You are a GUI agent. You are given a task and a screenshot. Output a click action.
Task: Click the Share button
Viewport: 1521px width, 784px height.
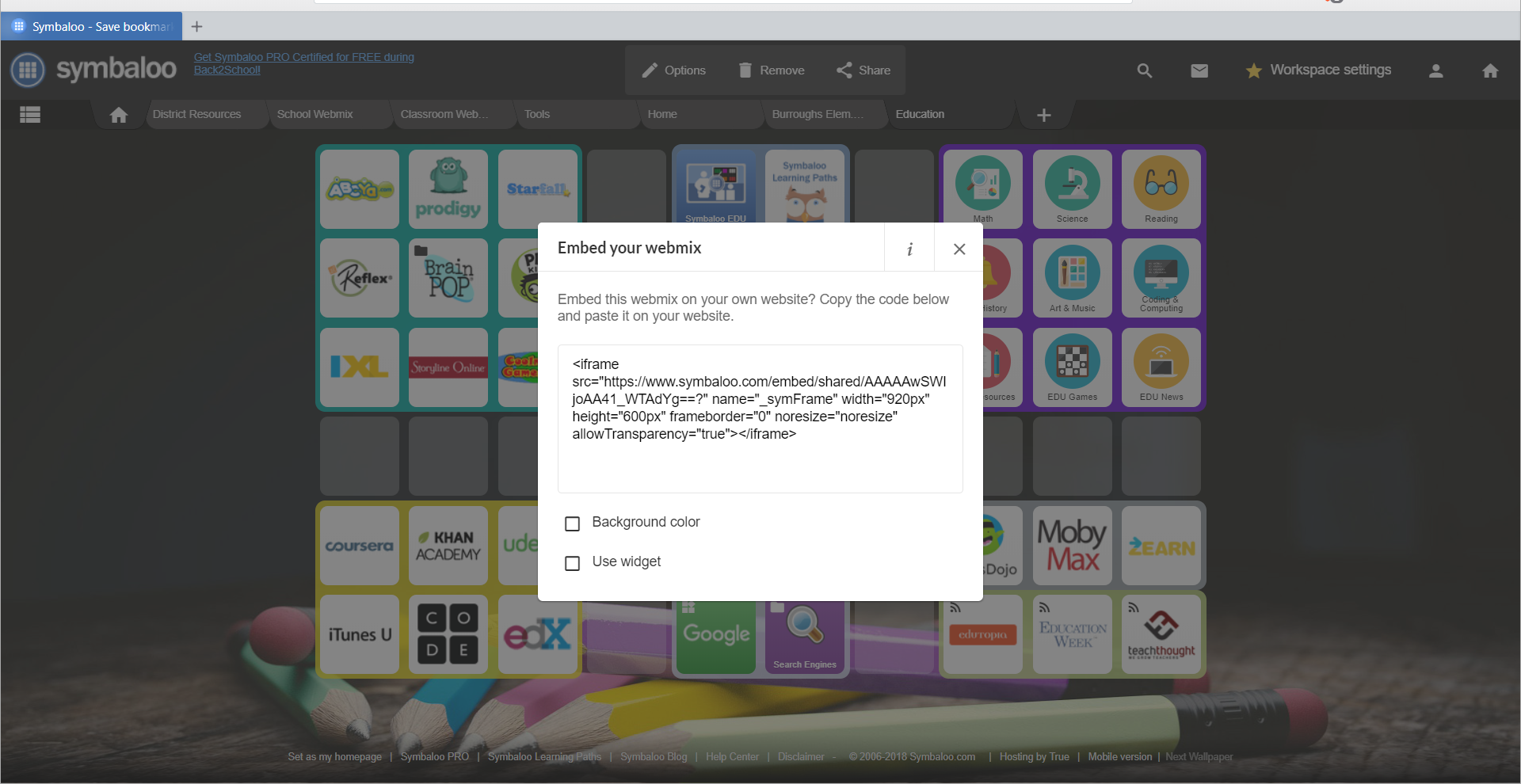point(863,70)
